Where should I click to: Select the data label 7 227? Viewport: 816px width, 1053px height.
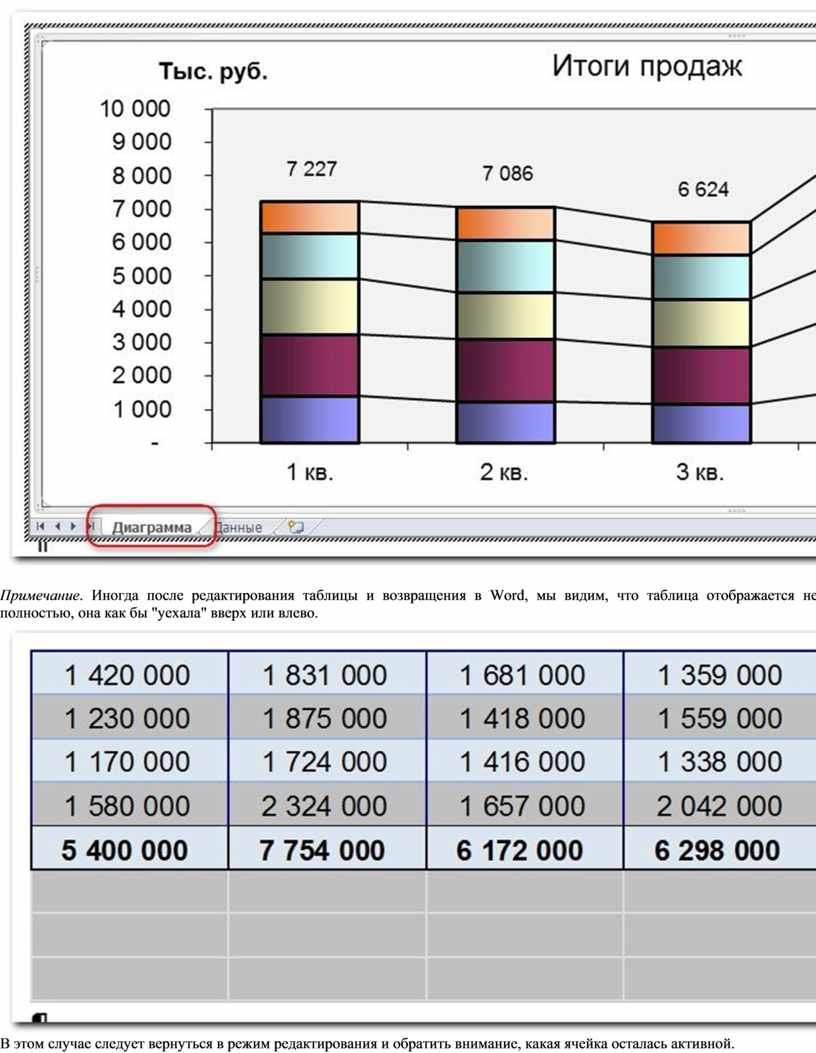tap(311, 170)
